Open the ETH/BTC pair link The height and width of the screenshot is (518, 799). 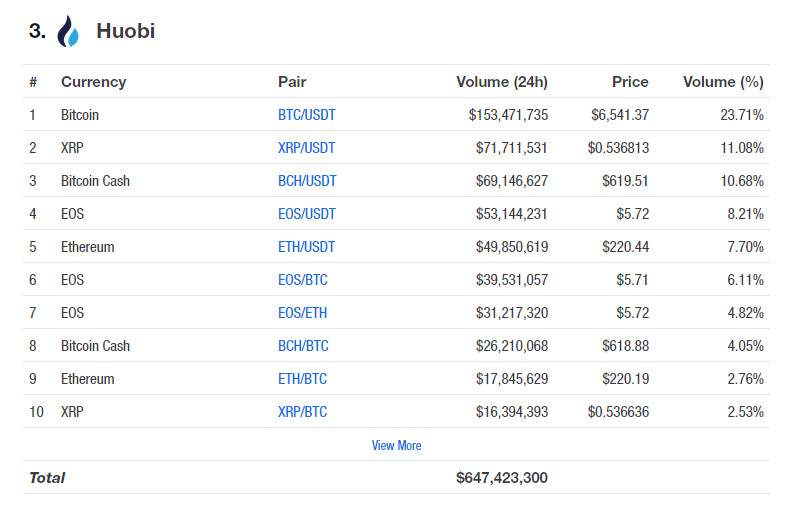pos(302,379)
